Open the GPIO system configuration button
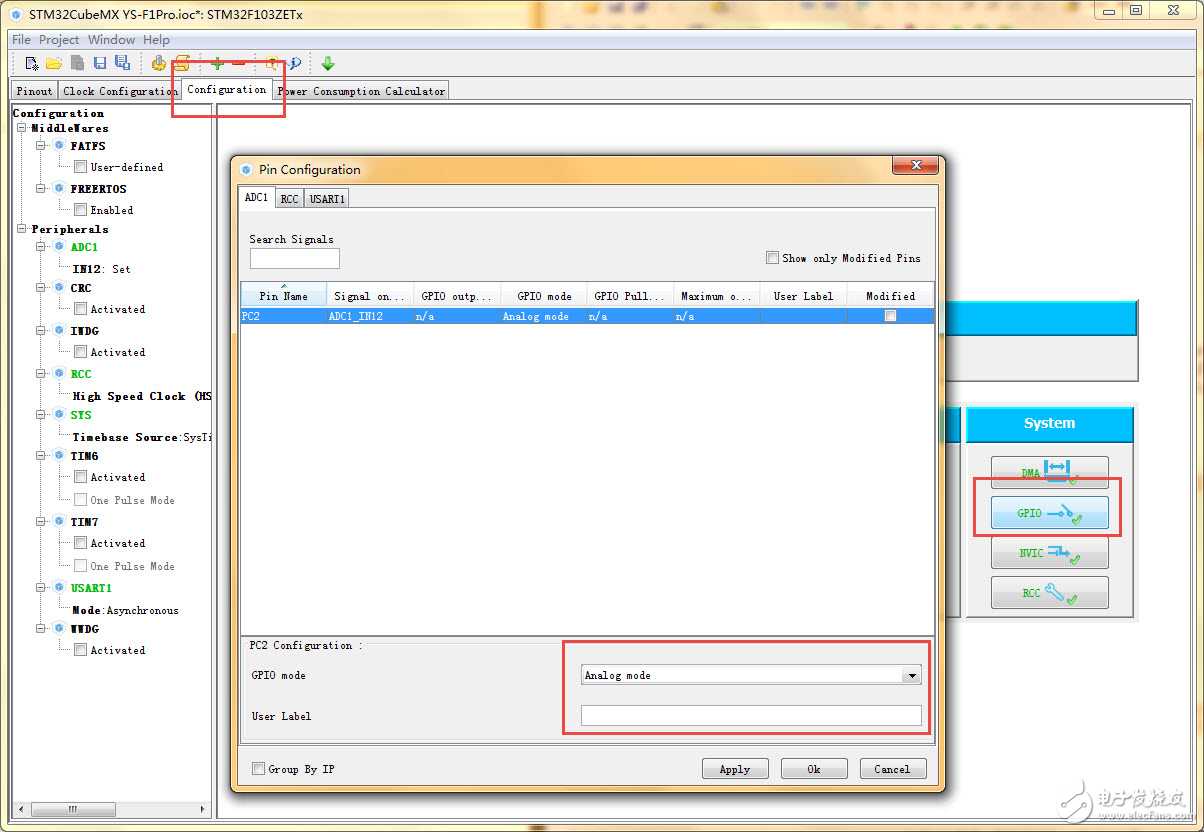1204x832 pixels. click(1049, 512)
